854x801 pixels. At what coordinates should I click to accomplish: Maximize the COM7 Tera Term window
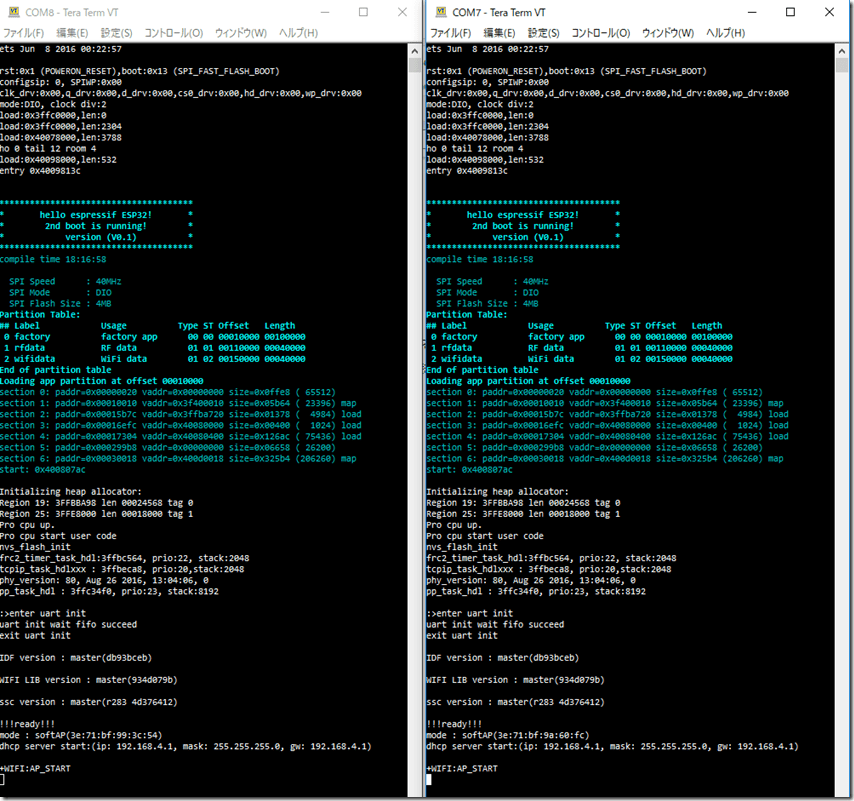pos(790,12)
